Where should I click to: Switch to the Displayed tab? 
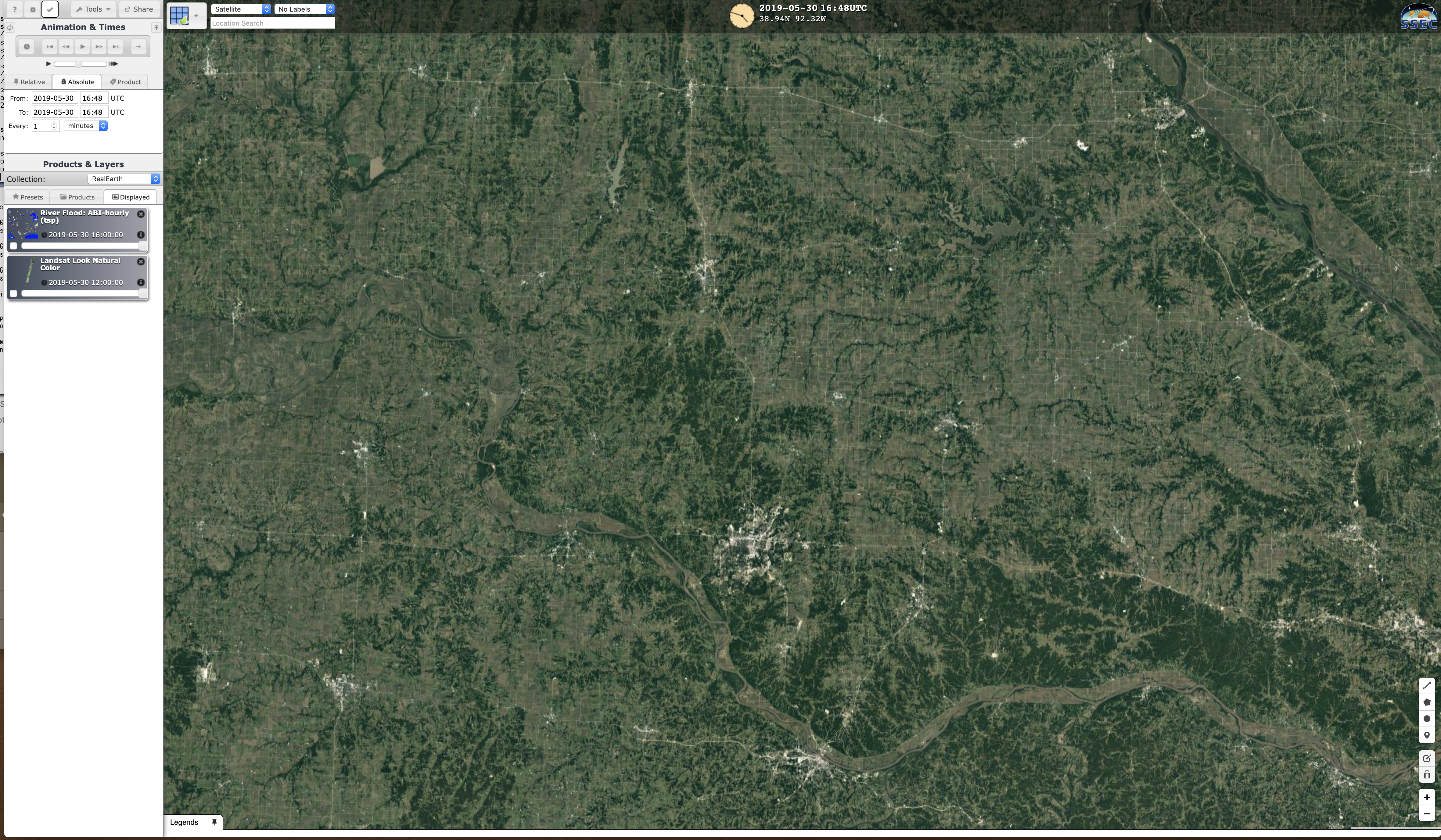pyautogui.click(x=130, y=197)
